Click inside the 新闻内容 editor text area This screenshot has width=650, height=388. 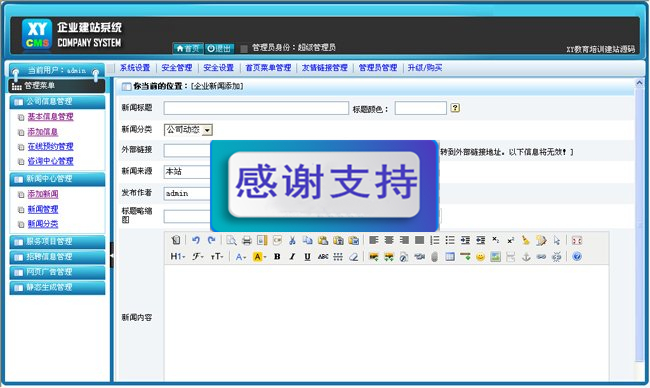click(x=386, y=323)
